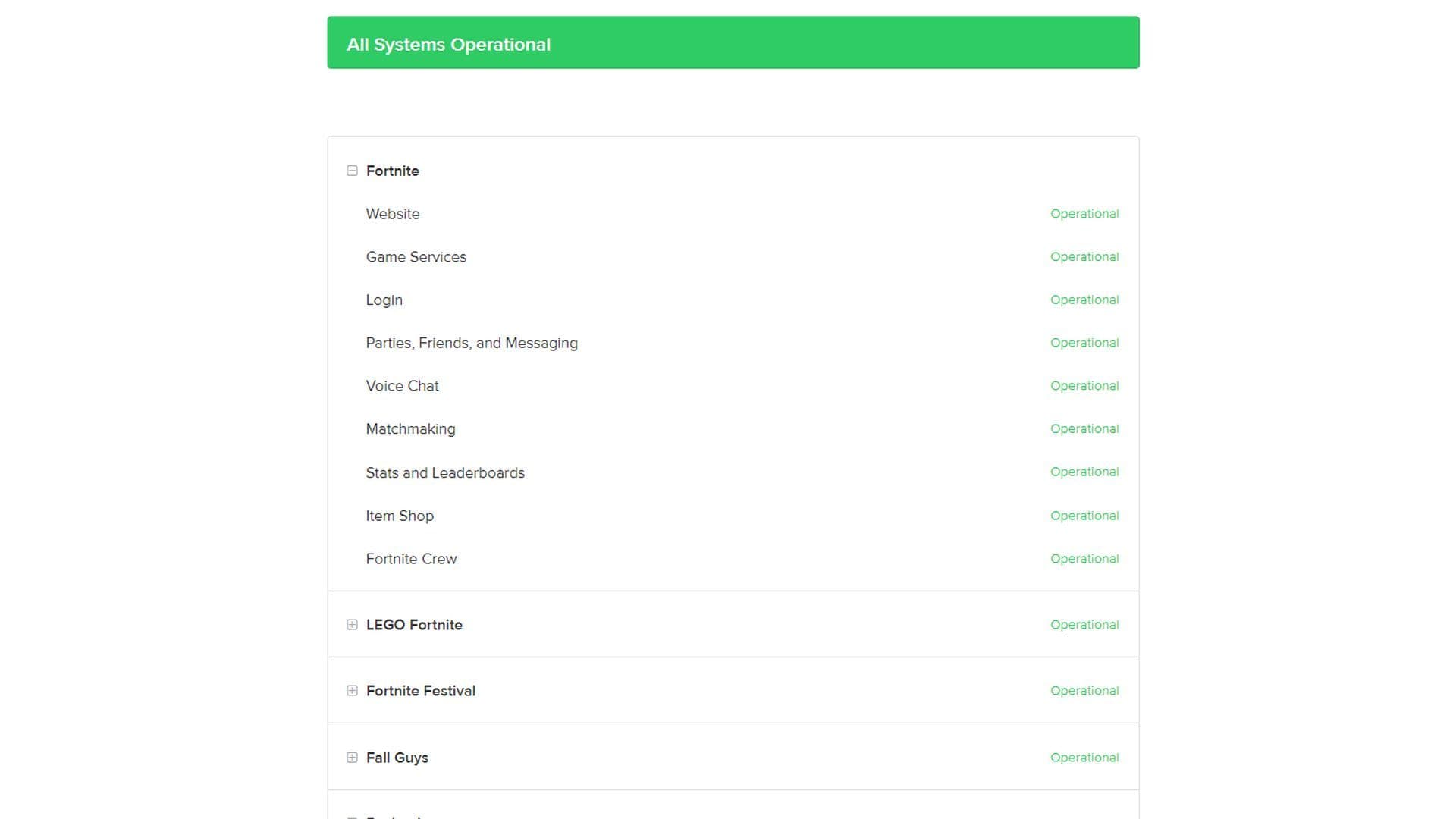Screen dimensions: 1456x819
Task: Click Operational status beside Website
Action: click(x=1084, y=214)
